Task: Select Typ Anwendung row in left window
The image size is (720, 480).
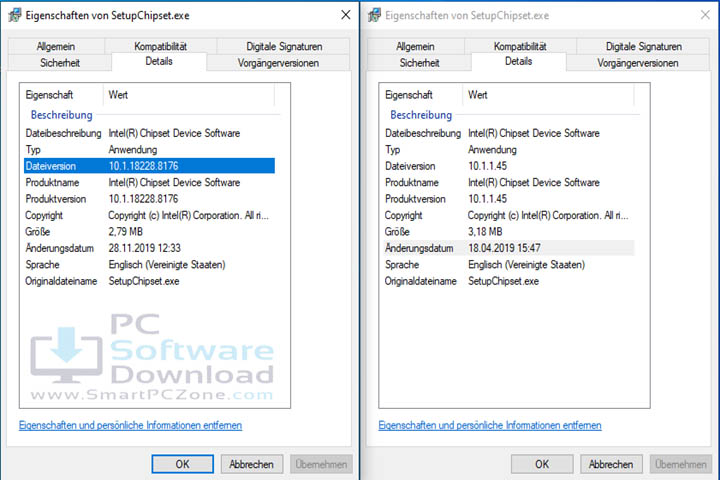Action: [x=149, y=150]
